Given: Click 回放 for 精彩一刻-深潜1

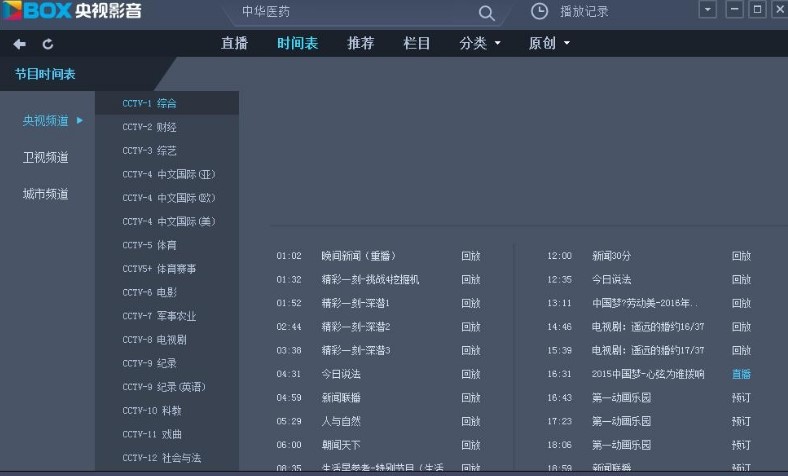Looking at the screenshot, I should [x=471, y=303].
